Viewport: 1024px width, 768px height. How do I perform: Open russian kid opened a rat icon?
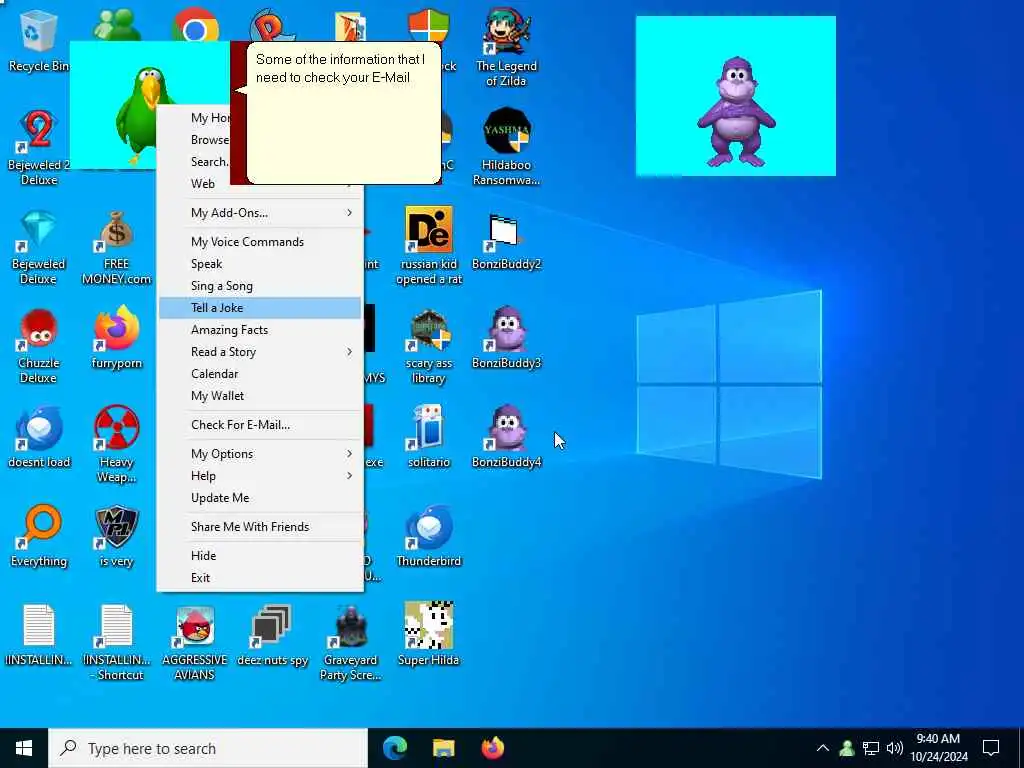click(428, 246)
